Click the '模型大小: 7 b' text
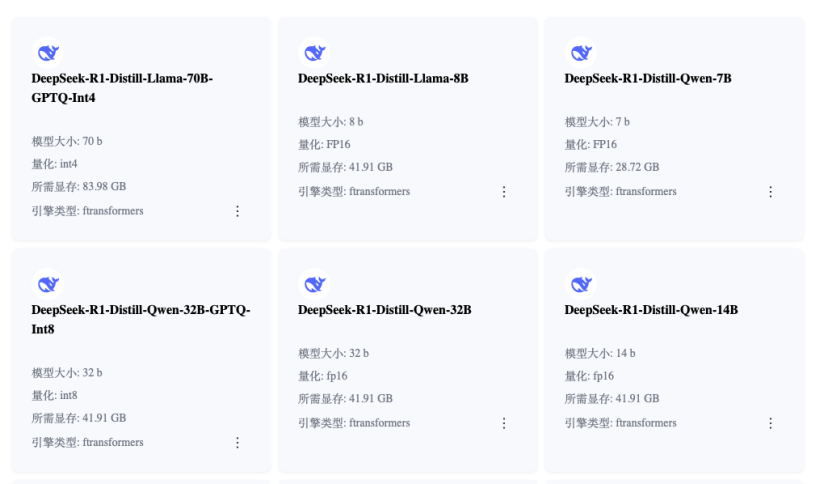 (597, 121)
